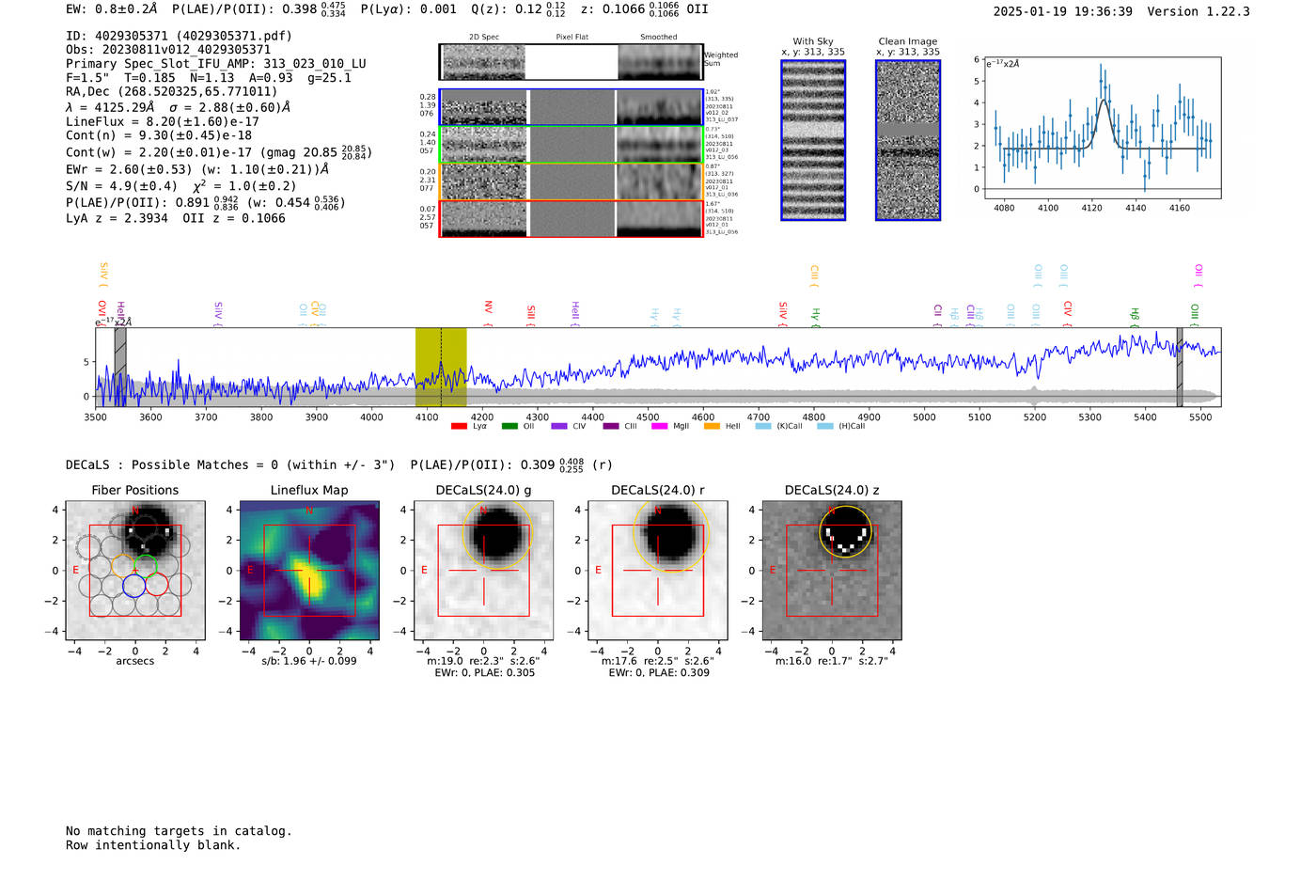
Task: Click the Lyα red legend swatch
Action: 459,427
